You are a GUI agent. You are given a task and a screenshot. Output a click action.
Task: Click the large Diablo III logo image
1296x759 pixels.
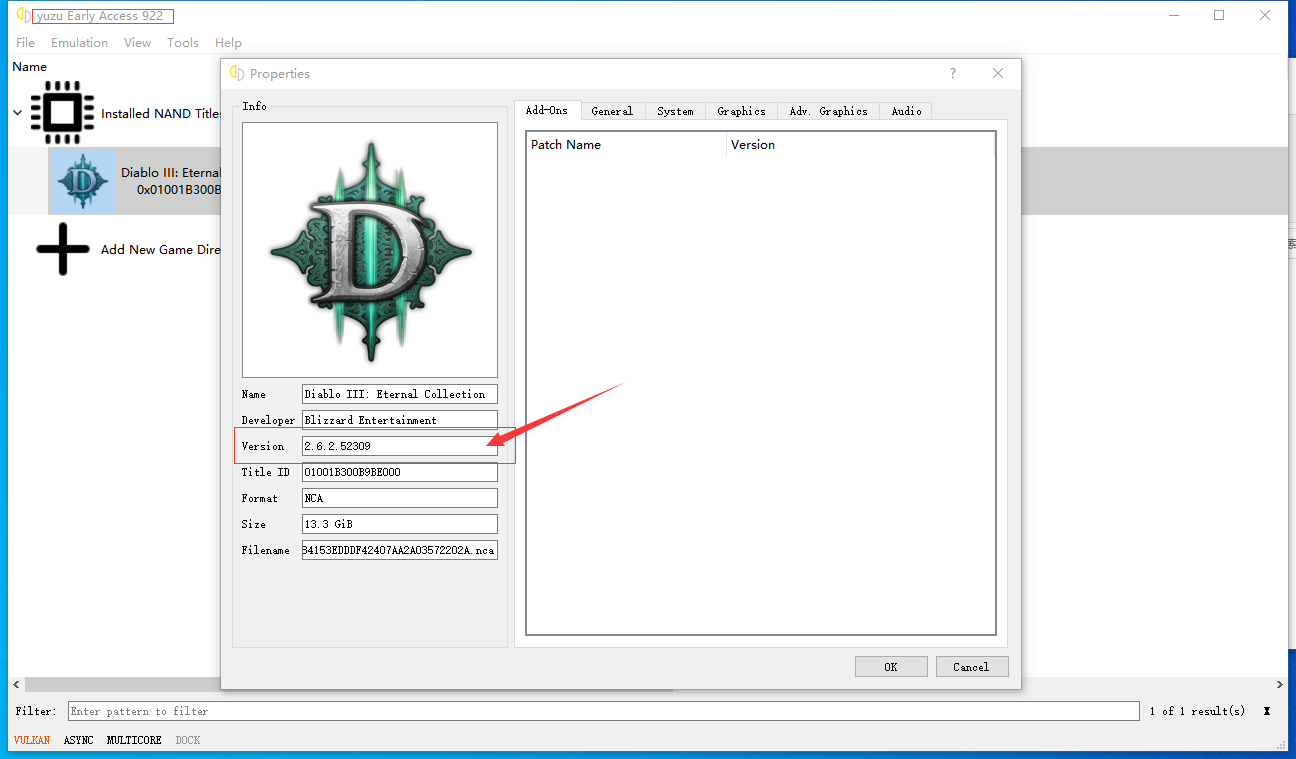[x=370, y=250]
